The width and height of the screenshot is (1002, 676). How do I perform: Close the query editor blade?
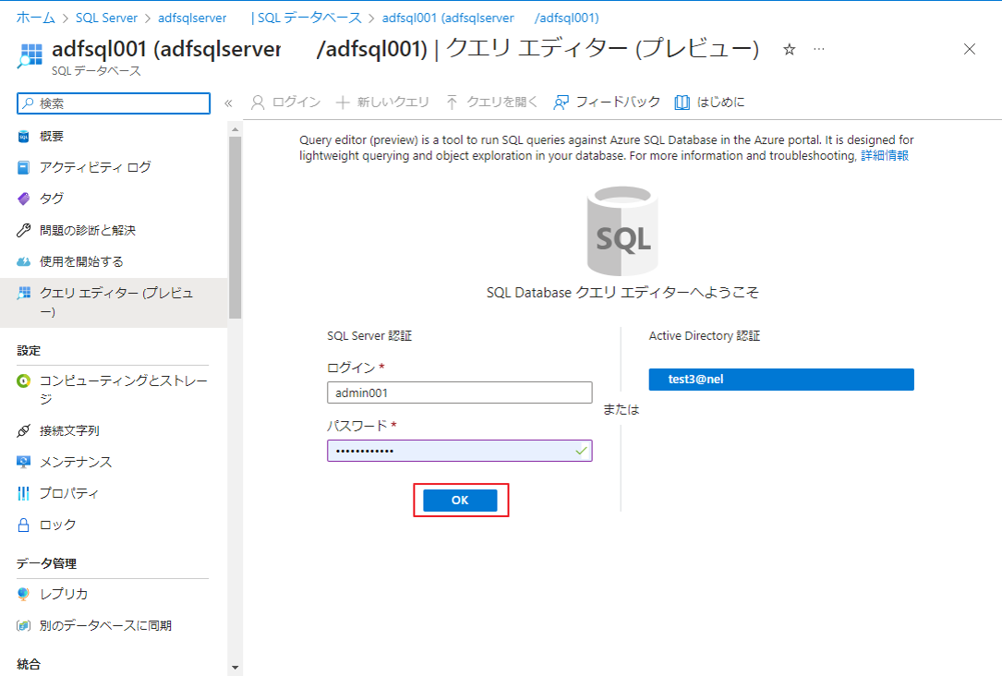[969, 49]
